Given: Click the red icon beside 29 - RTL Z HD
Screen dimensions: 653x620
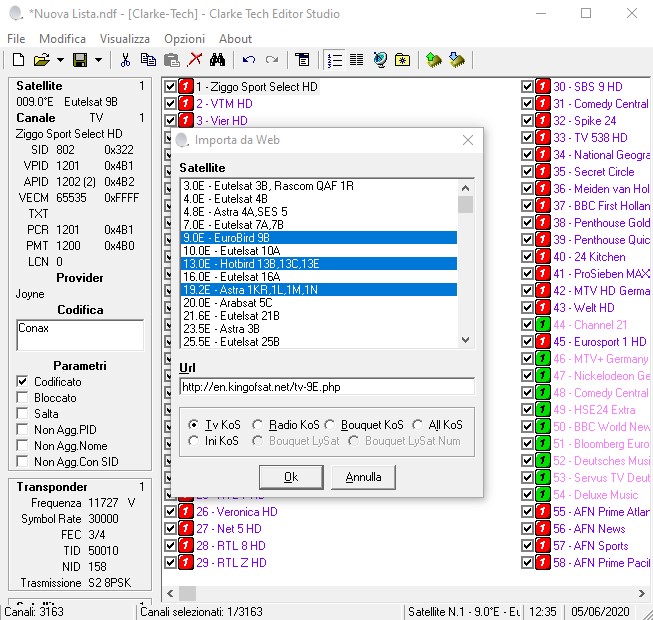Looking at the screenshot, I should pos(186,563).
